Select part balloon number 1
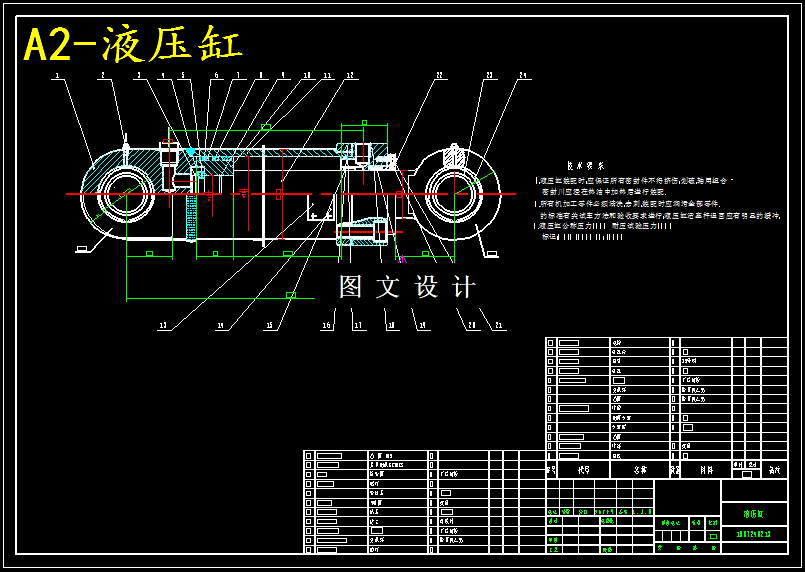 click(58, 75)
